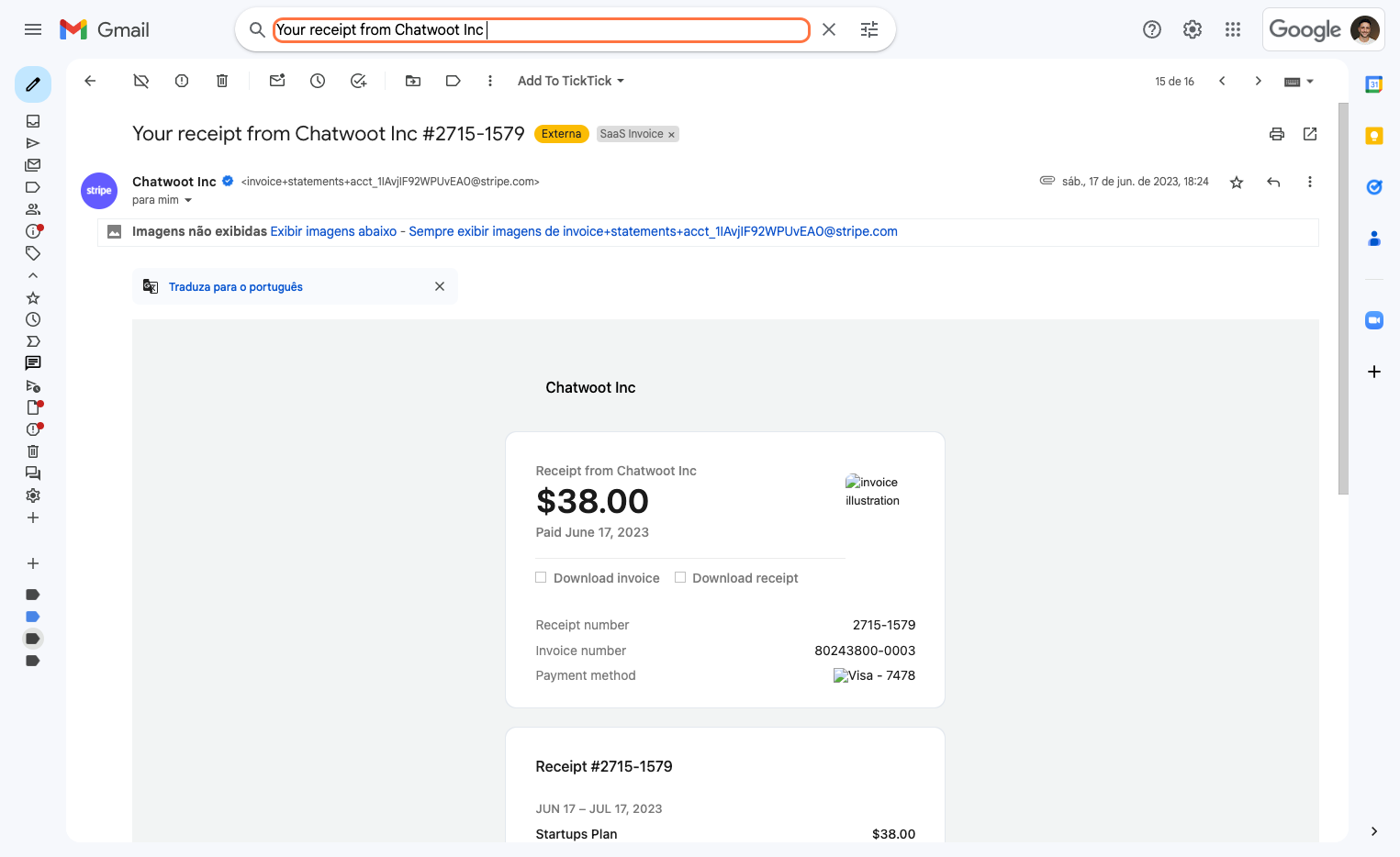Open email in a new window
The height and width of the screenshot is (857, 1400).
pyautogui.click(x=1310, y=134)
